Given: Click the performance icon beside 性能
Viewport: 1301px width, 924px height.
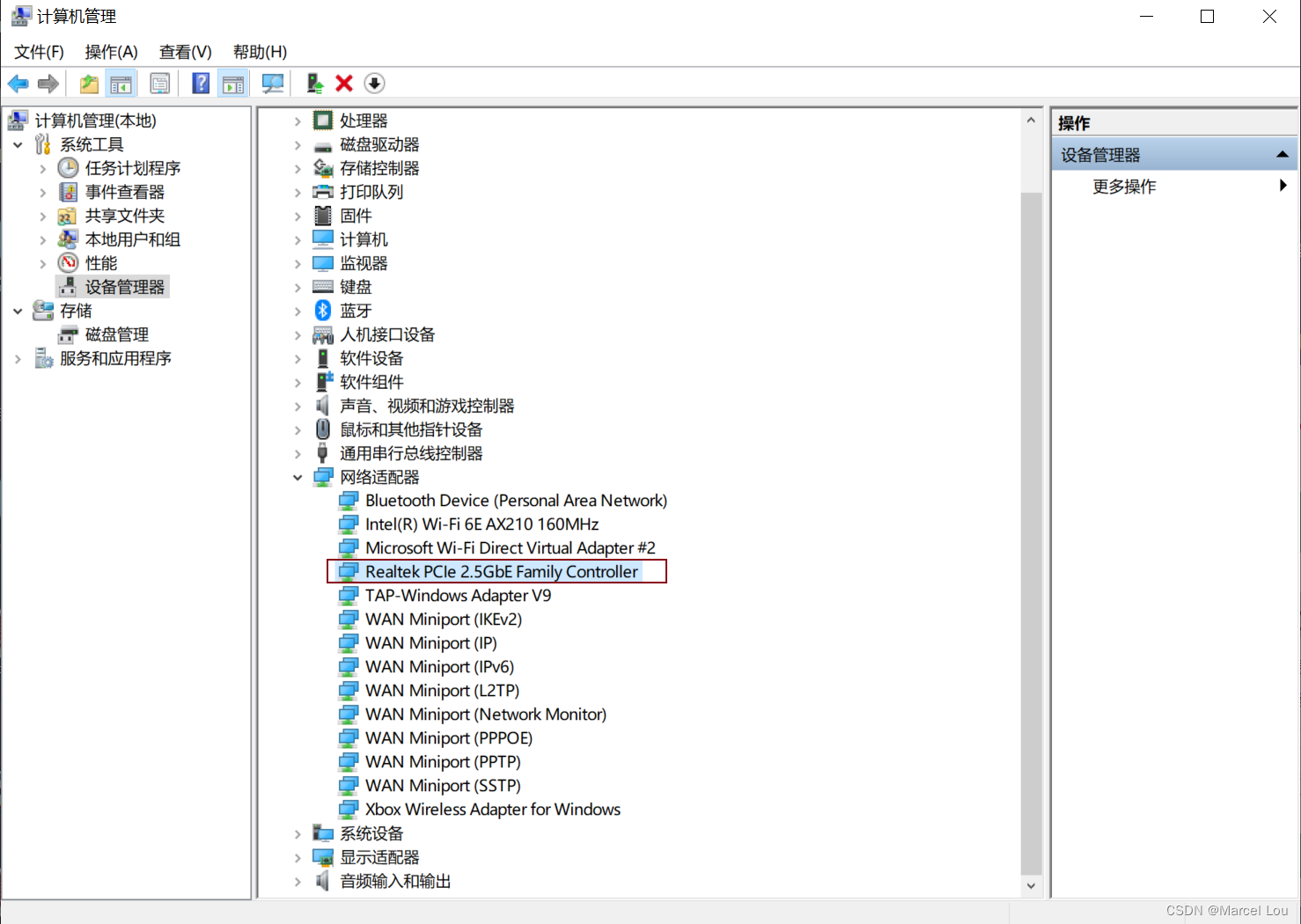Looking at the screenshot, I should pyautogui.click(x=69, y=263).
